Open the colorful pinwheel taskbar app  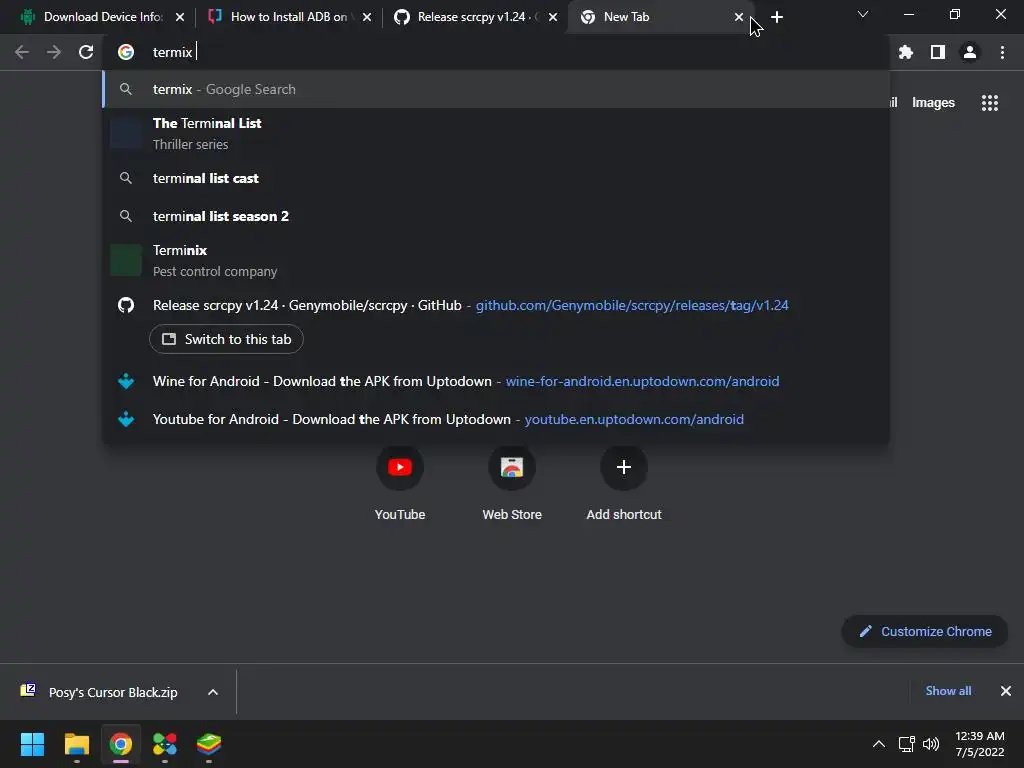(x=165, y=744)
